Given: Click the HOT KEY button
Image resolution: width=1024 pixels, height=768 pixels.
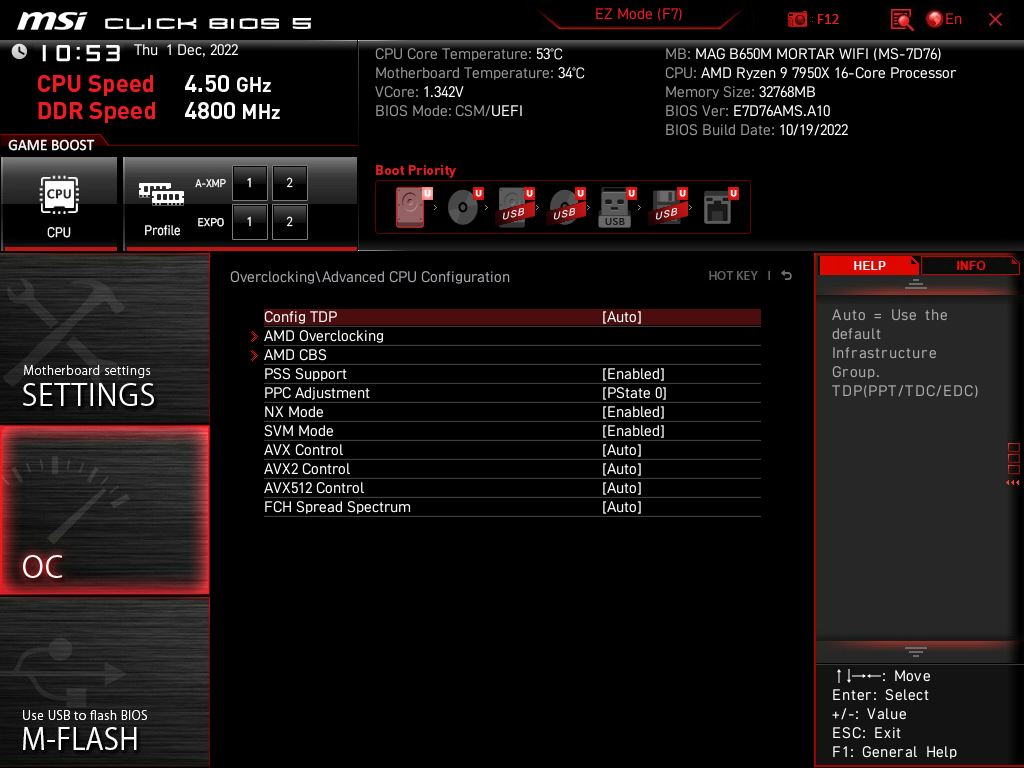Looking at the screenshot, I should click(733, 276).
